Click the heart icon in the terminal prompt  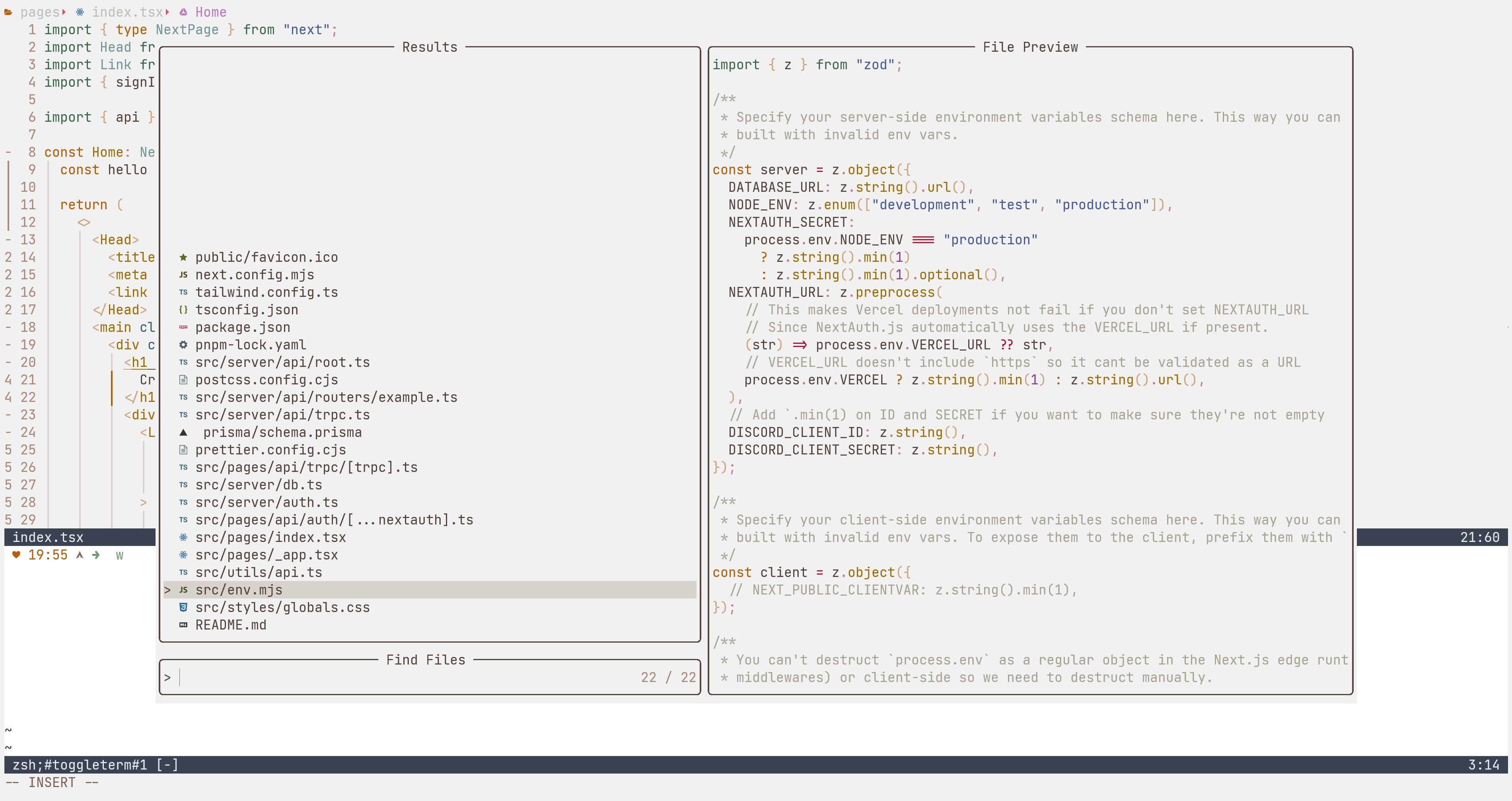click(x=16, y=555)
